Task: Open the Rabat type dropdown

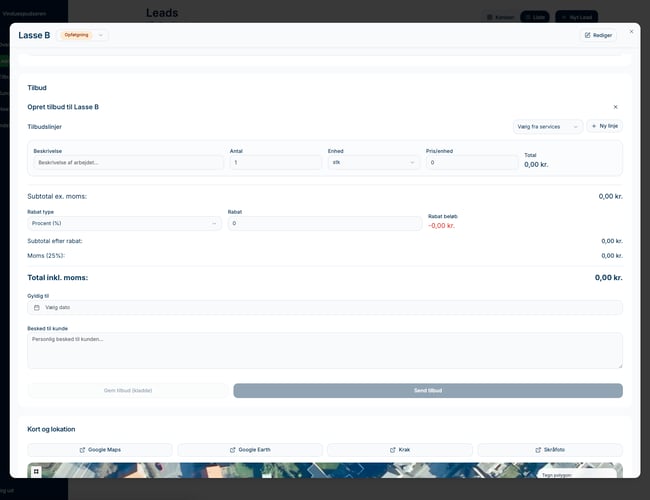Action: point(124,224)
